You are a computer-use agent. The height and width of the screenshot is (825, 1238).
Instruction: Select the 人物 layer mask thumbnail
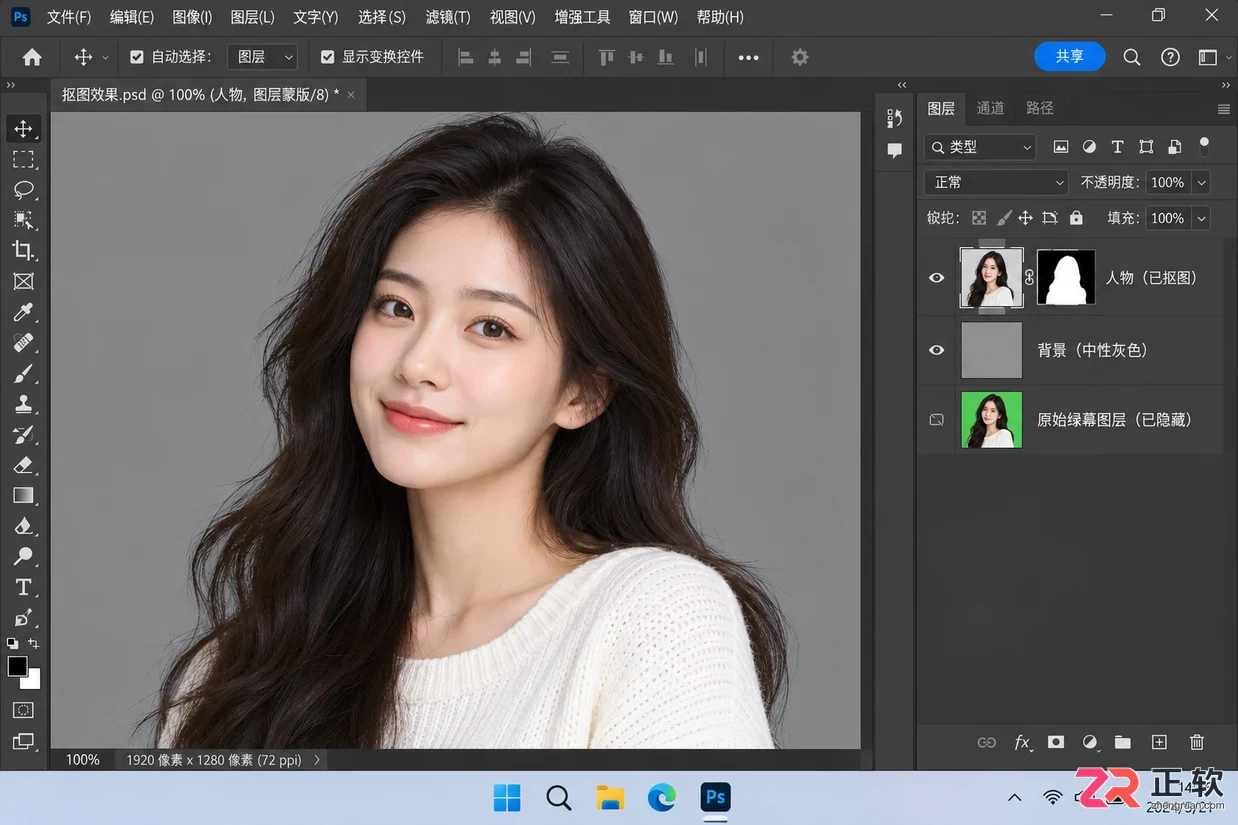pos(1066,277)
